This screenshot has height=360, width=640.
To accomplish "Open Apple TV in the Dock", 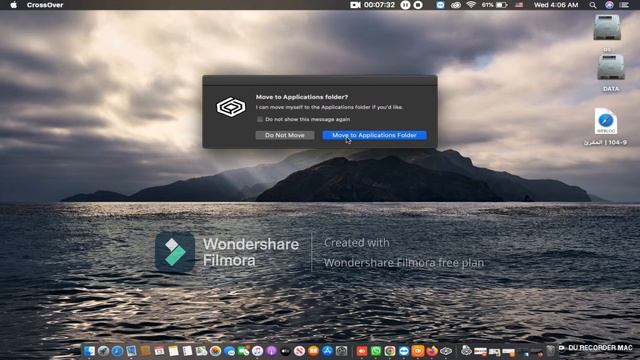I will pos(285,351).
